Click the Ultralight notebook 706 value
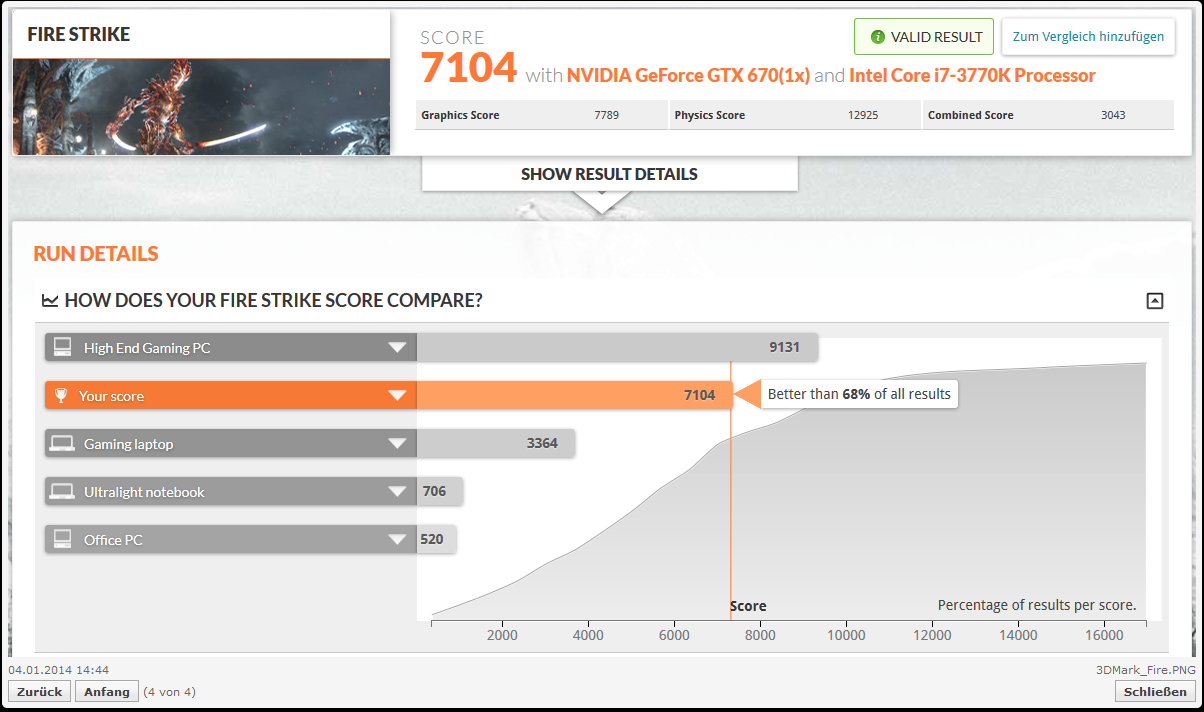1204x712 pixels. click(434, 492)
